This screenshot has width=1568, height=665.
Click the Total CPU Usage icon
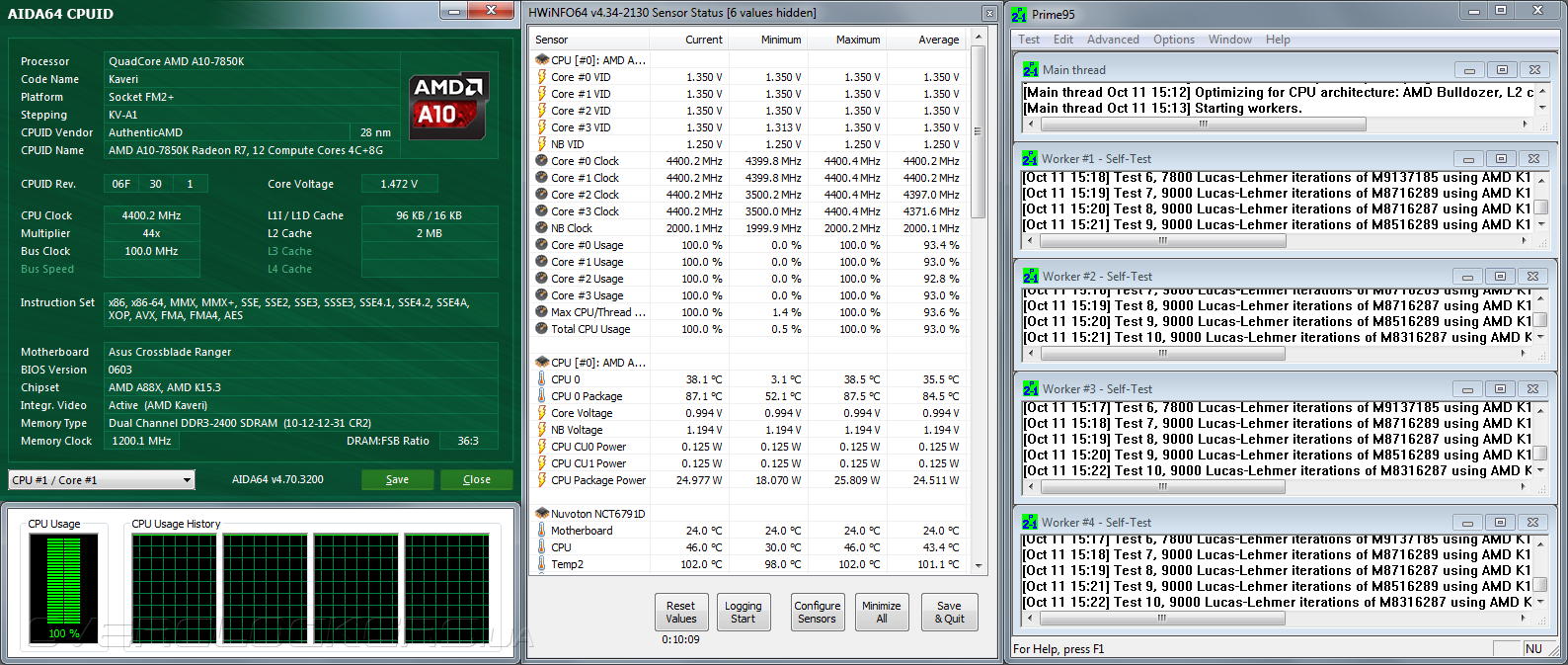click(541, 329)
